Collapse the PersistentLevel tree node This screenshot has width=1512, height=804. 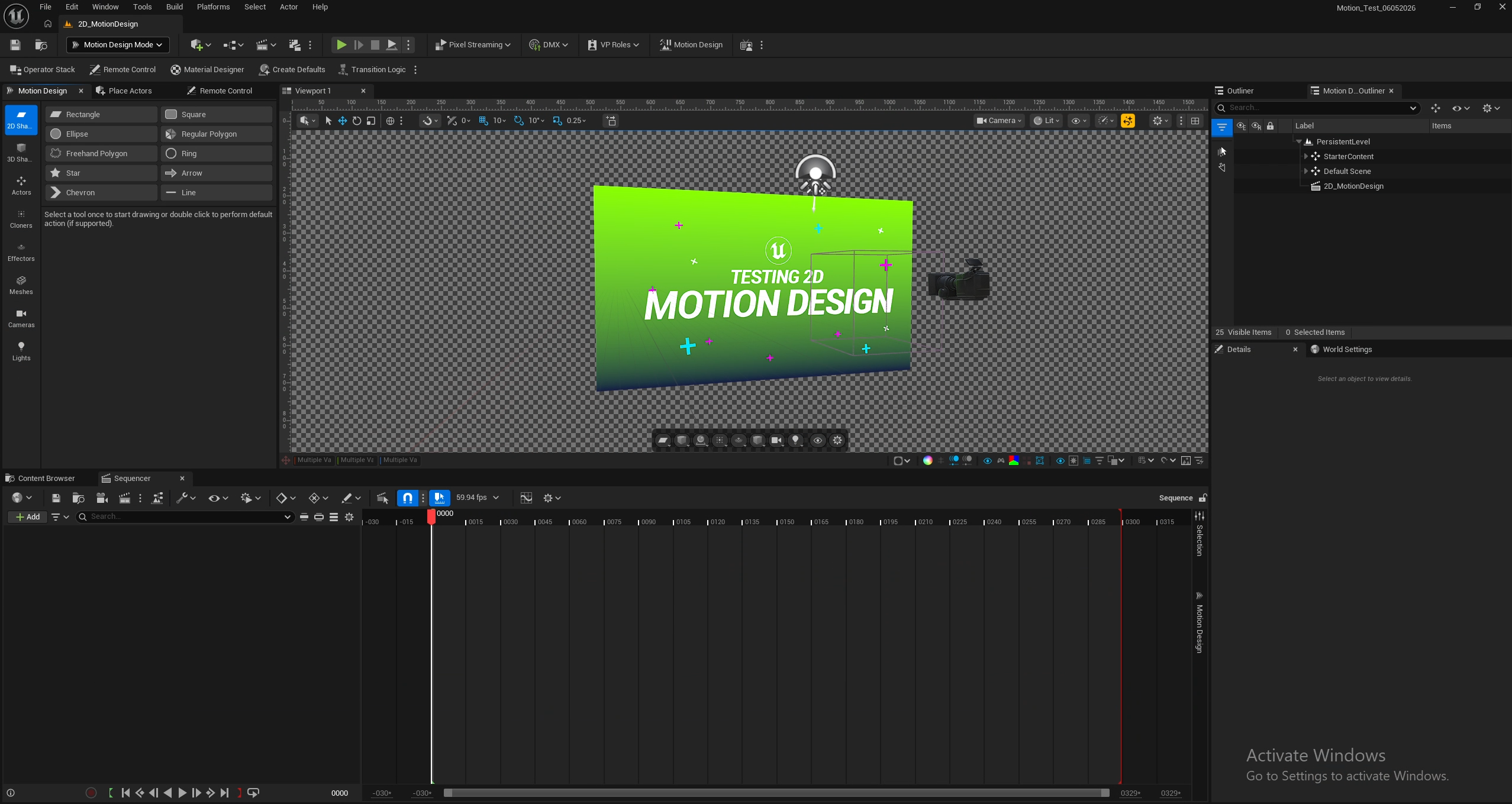tap(1299, 141)
